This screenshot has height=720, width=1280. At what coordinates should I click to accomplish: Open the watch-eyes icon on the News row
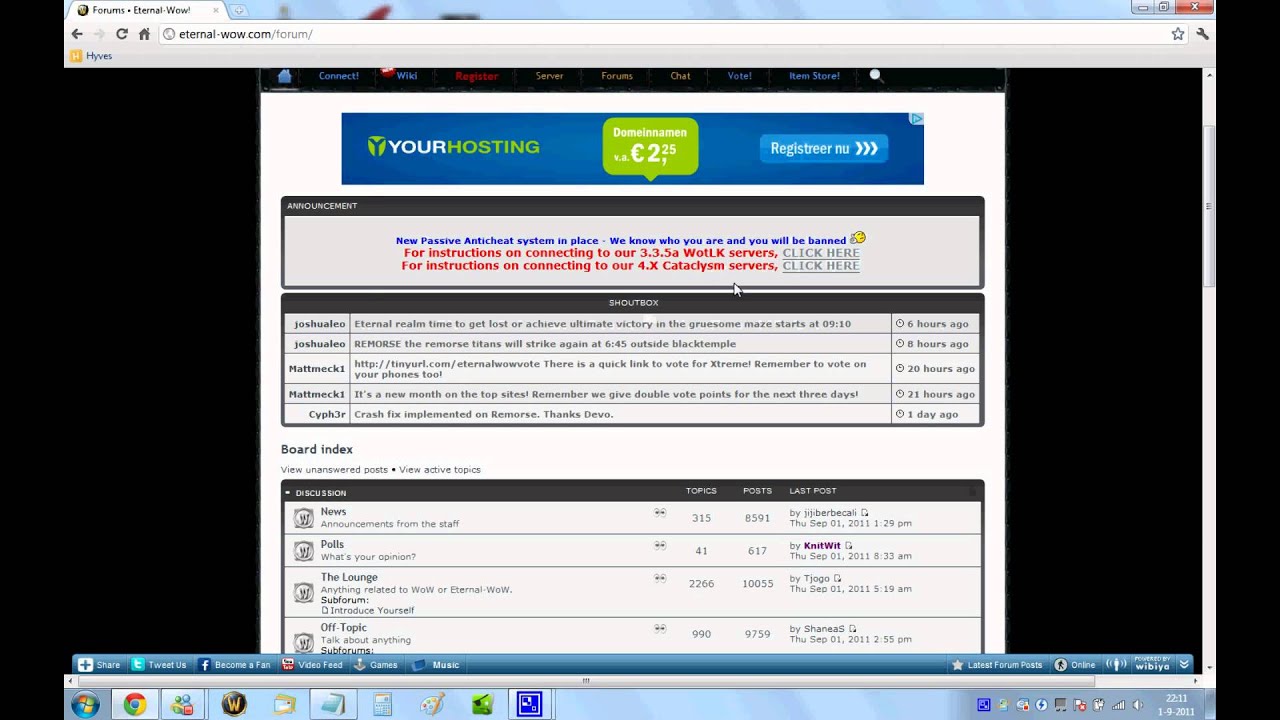click(x=660, y=512)
